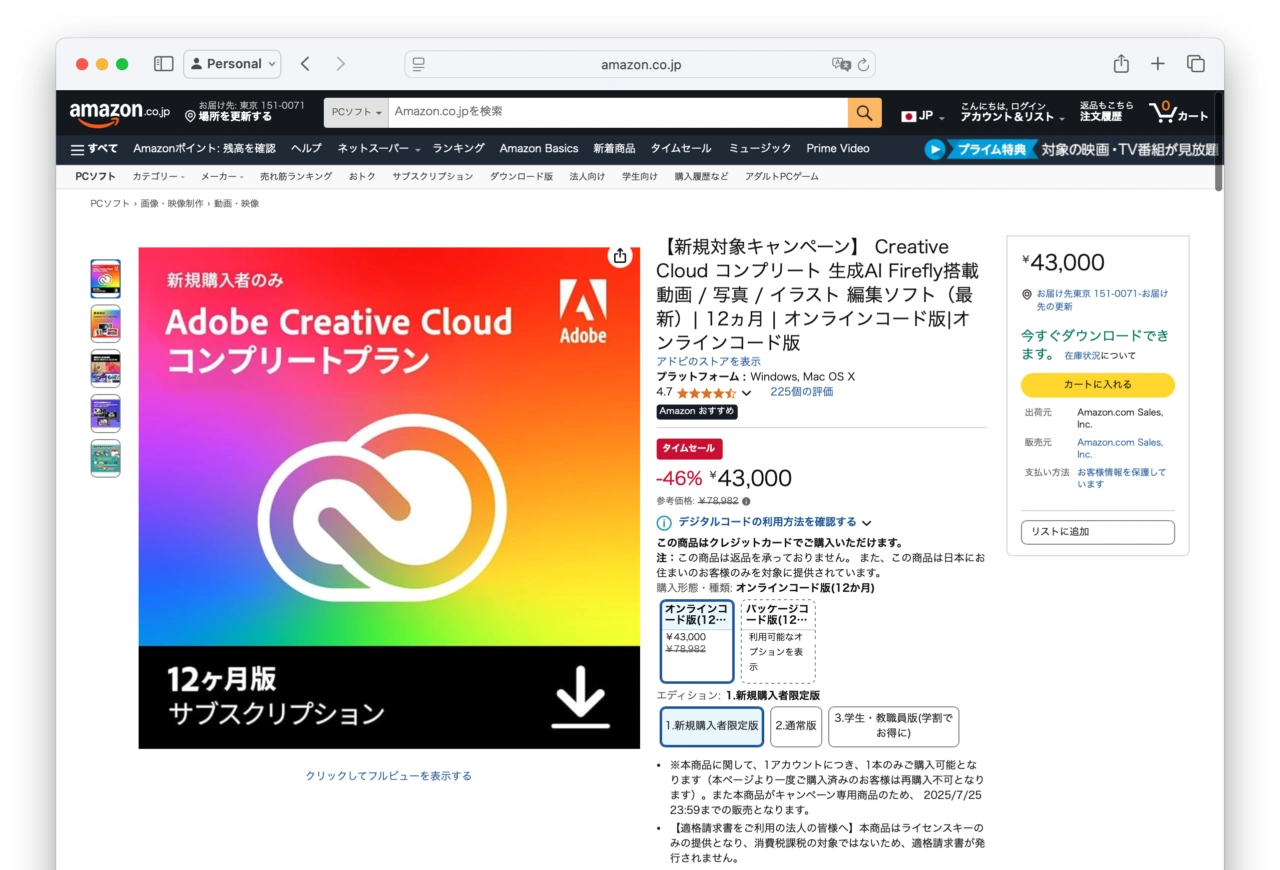Click the 225個の評価 reviews link
Screen dimensions: 1280x870
[x=801, y=392]
